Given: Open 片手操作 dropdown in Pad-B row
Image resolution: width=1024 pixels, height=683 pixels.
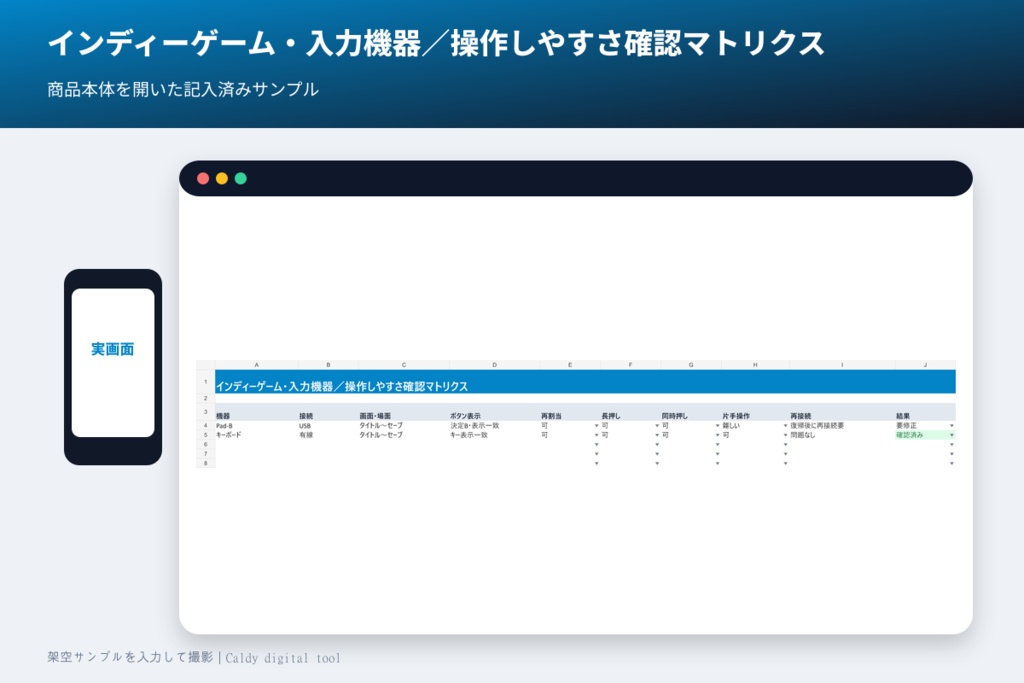Looking at the screenshot, I should tap(786, 426).
